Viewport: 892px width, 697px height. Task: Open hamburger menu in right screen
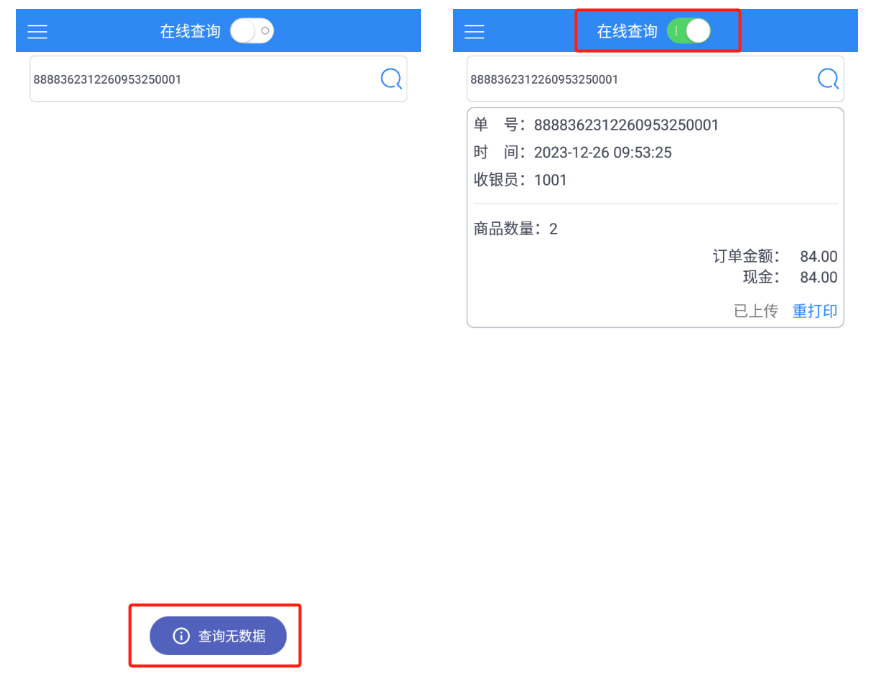[x=474, y=31]
